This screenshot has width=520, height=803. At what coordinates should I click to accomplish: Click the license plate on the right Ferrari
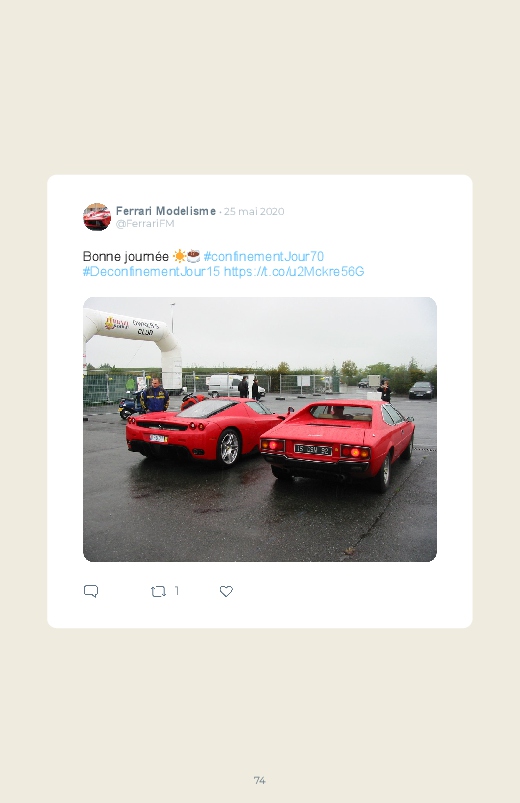[x=313, y=450]
